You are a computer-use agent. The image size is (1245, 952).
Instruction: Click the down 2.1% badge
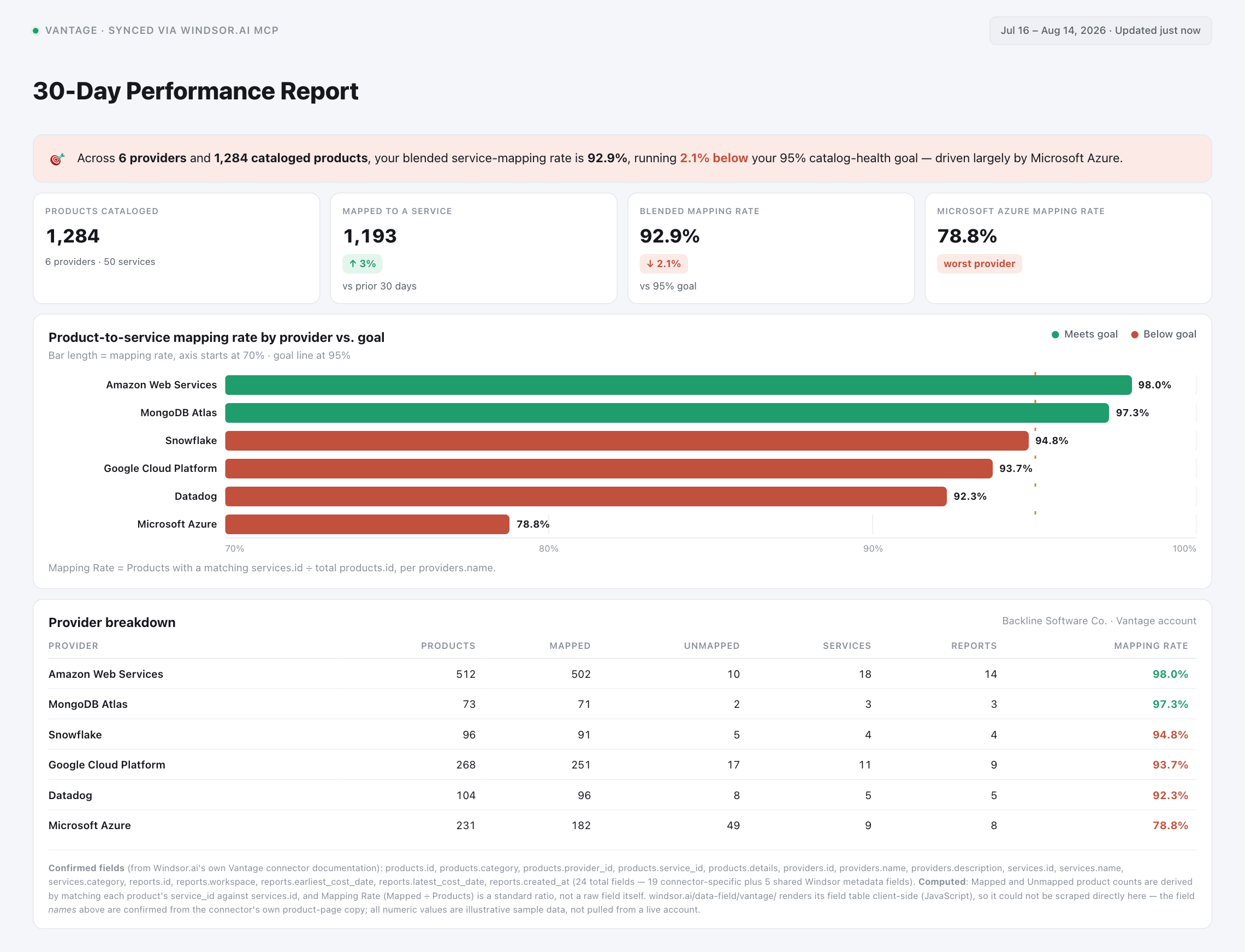point(663,263)
